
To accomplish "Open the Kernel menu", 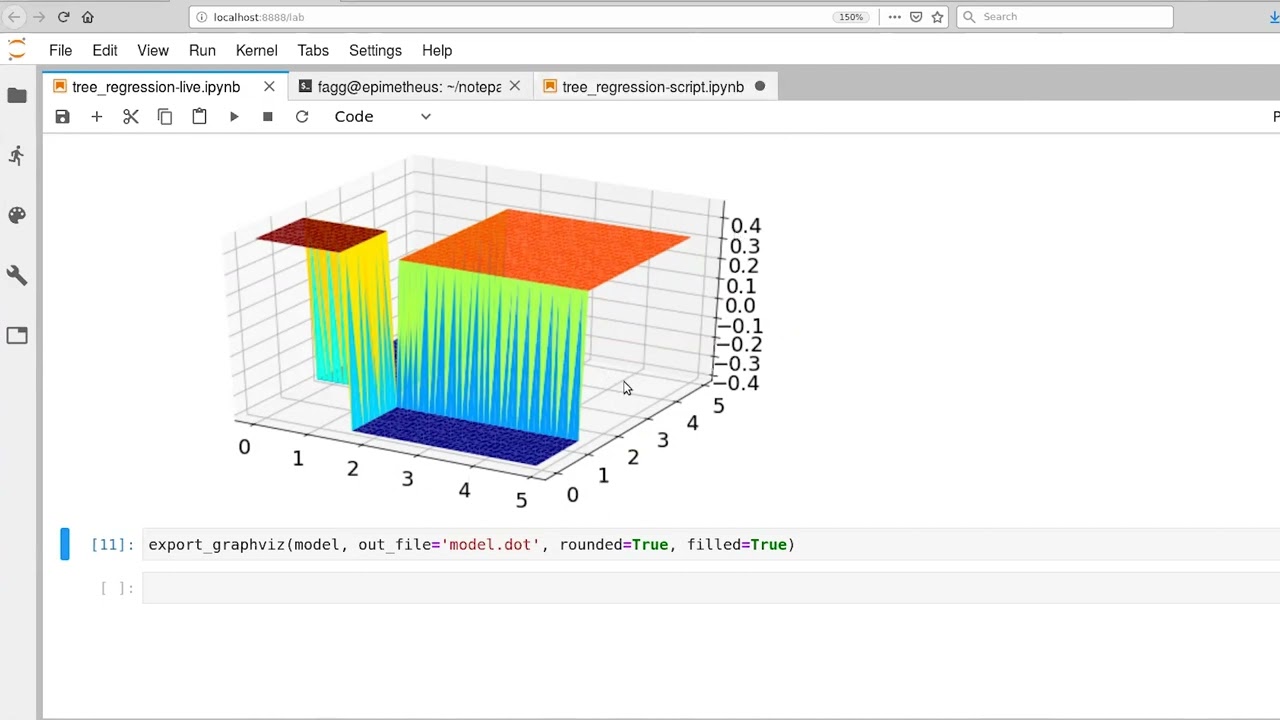I will tap(257, 50).
